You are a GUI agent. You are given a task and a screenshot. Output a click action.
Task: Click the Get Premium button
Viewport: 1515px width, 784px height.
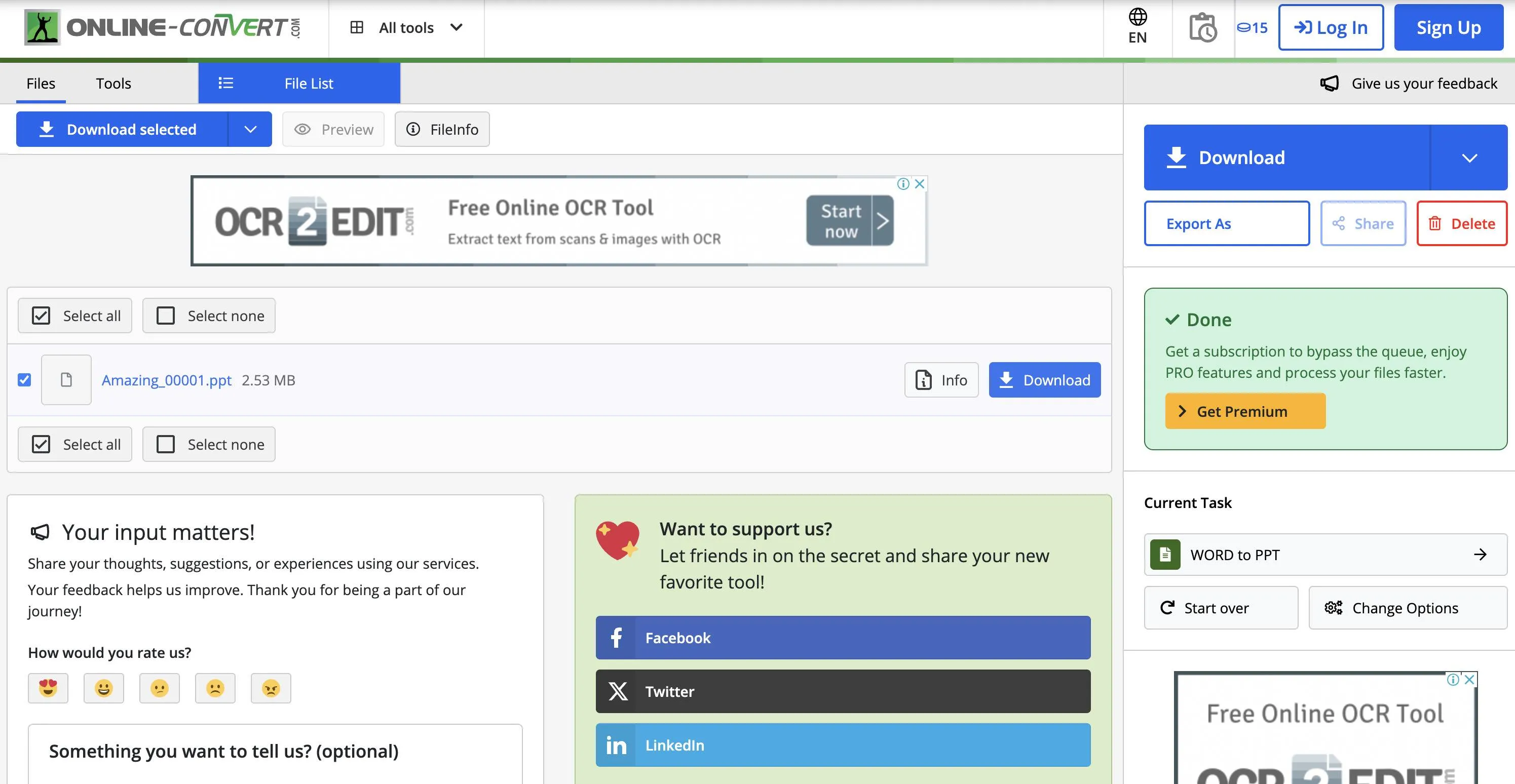[1245, 411]
